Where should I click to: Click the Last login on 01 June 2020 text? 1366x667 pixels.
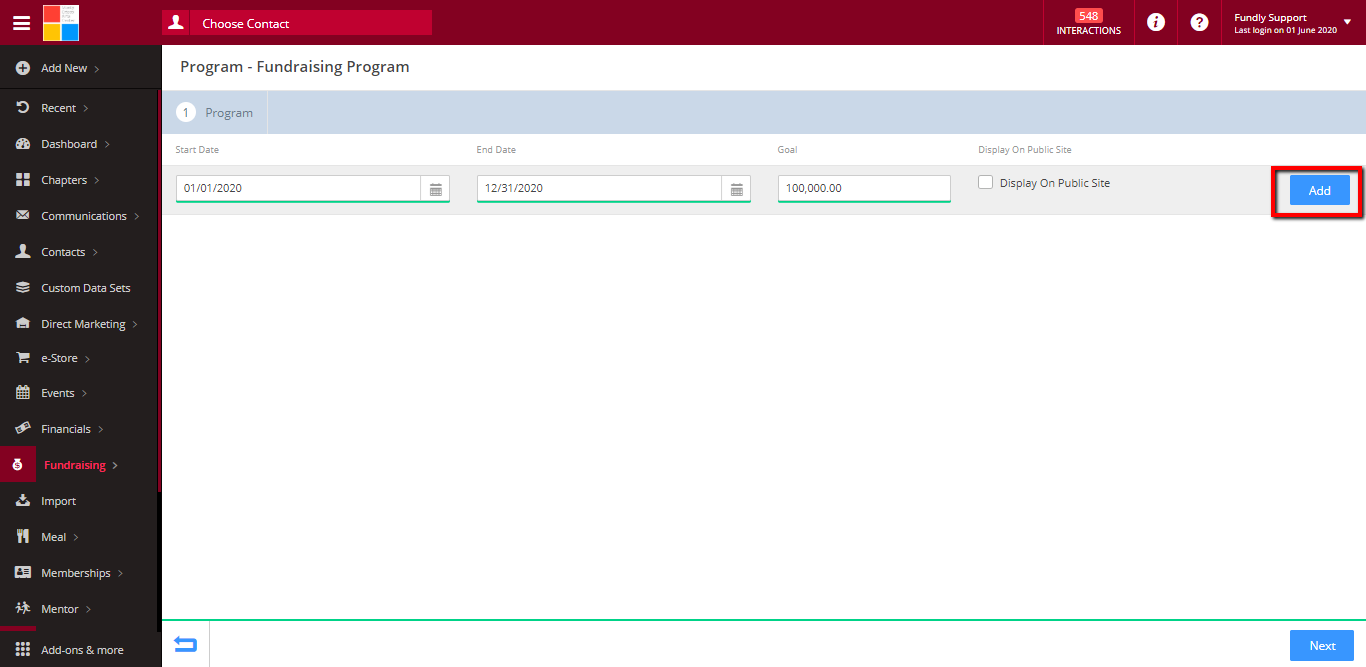pos(1285,30)
